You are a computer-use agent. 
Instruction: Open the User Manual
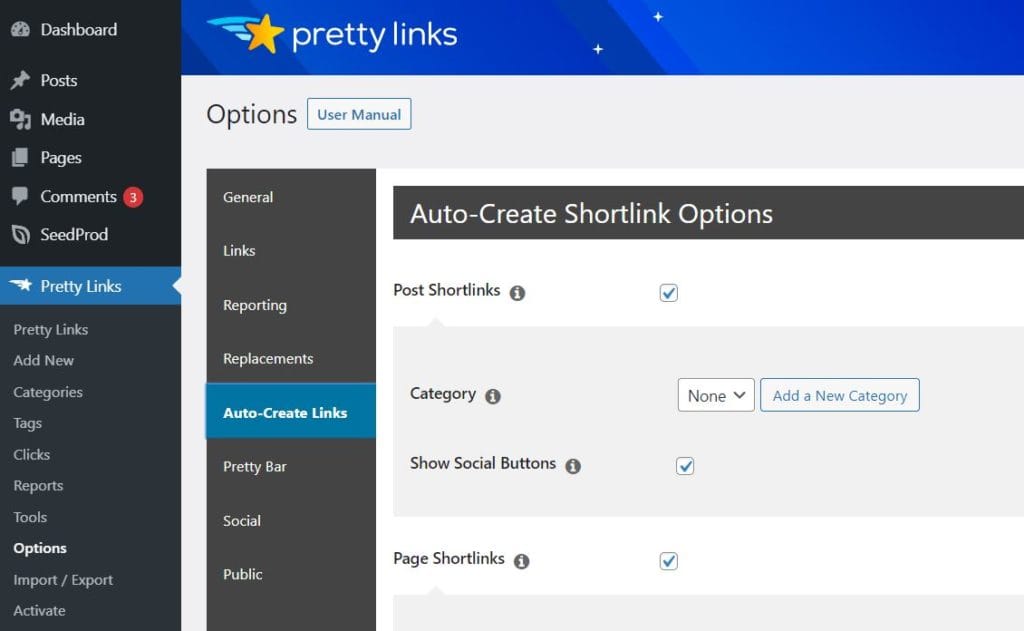(x=358, y=114)
